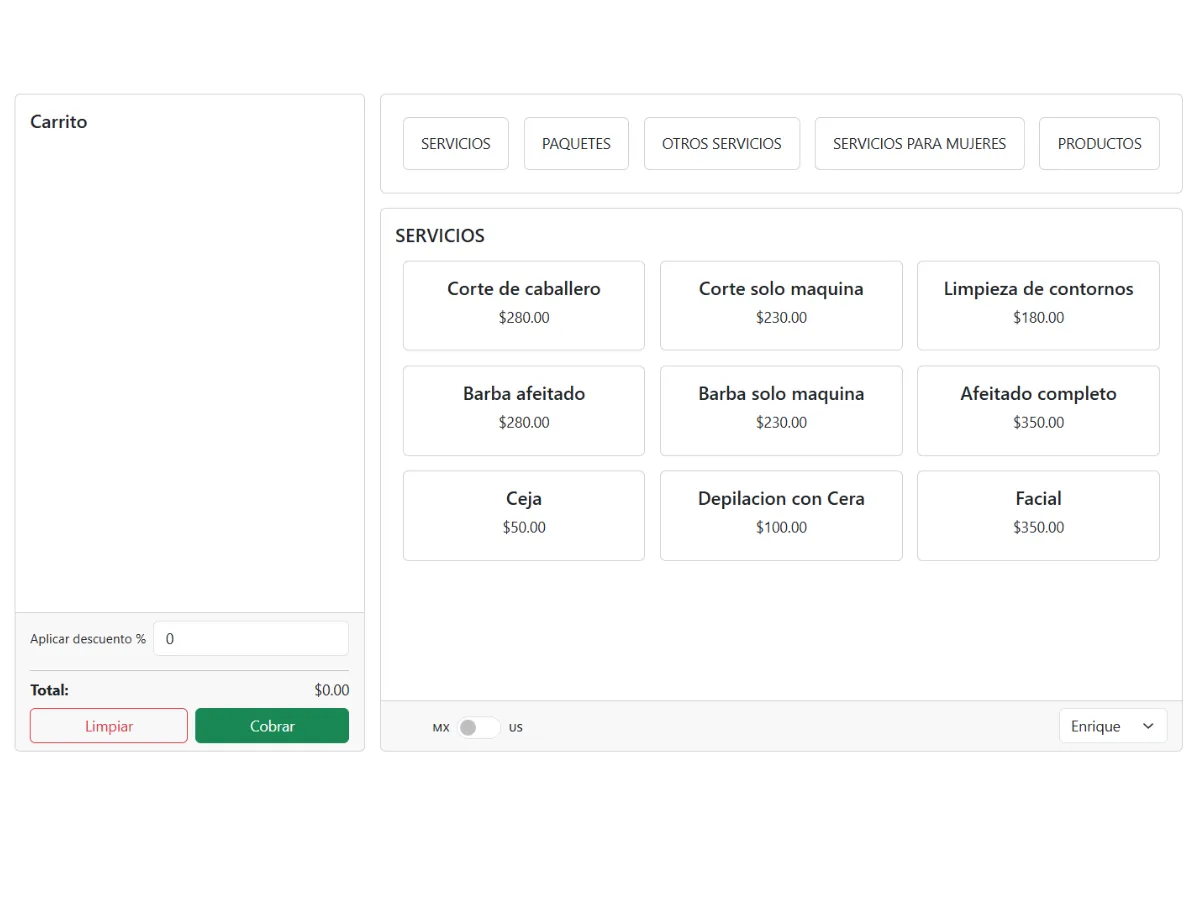Screen dimensions: 1200x900
Task: Select the OTROS SERVICIOS category
Action: 721,144
